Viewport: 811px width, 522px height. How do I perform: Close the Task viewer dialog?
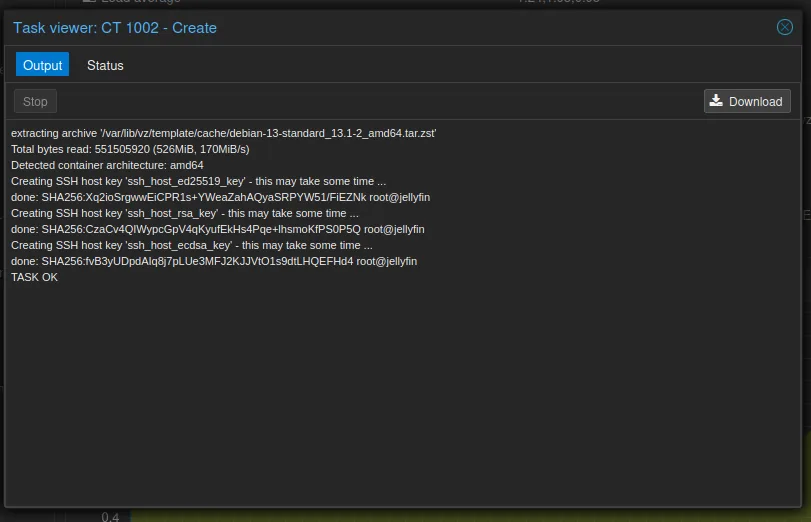784,27
